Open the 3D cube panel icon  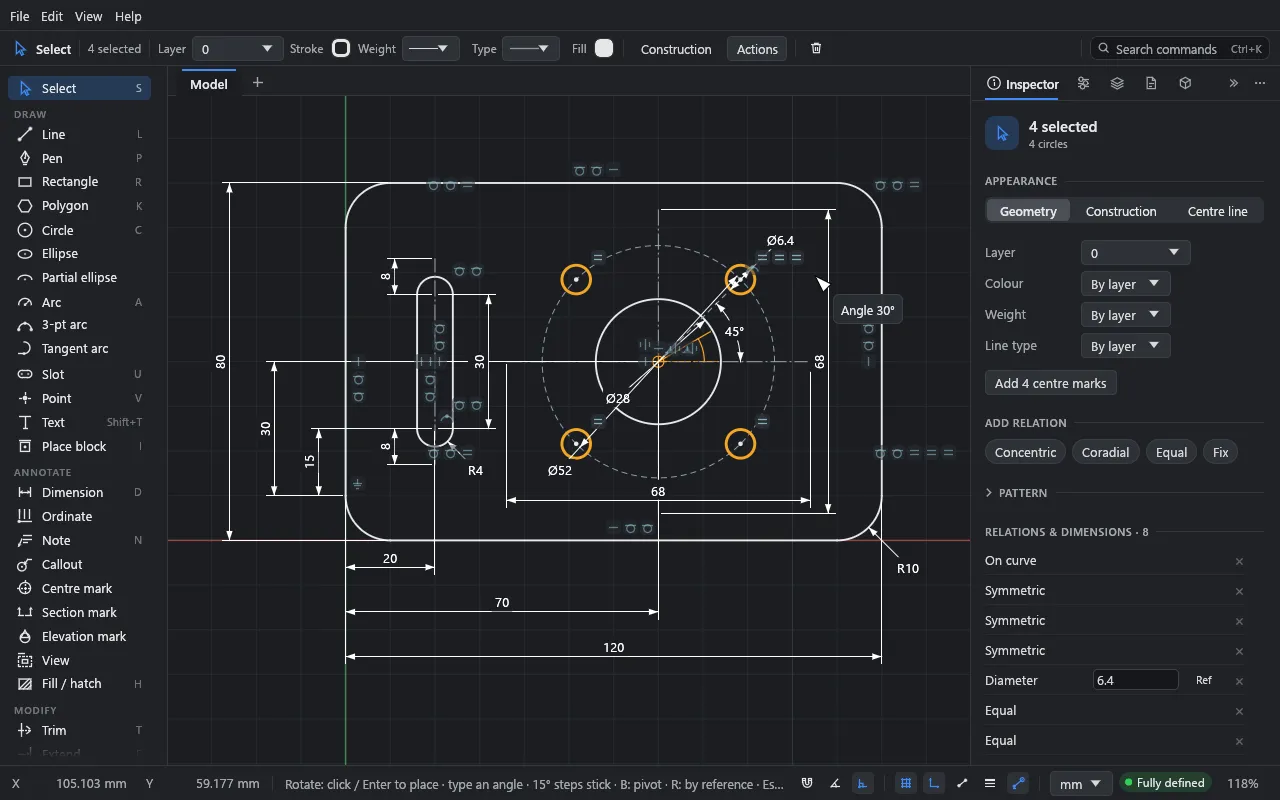(x=1185, y=83)
